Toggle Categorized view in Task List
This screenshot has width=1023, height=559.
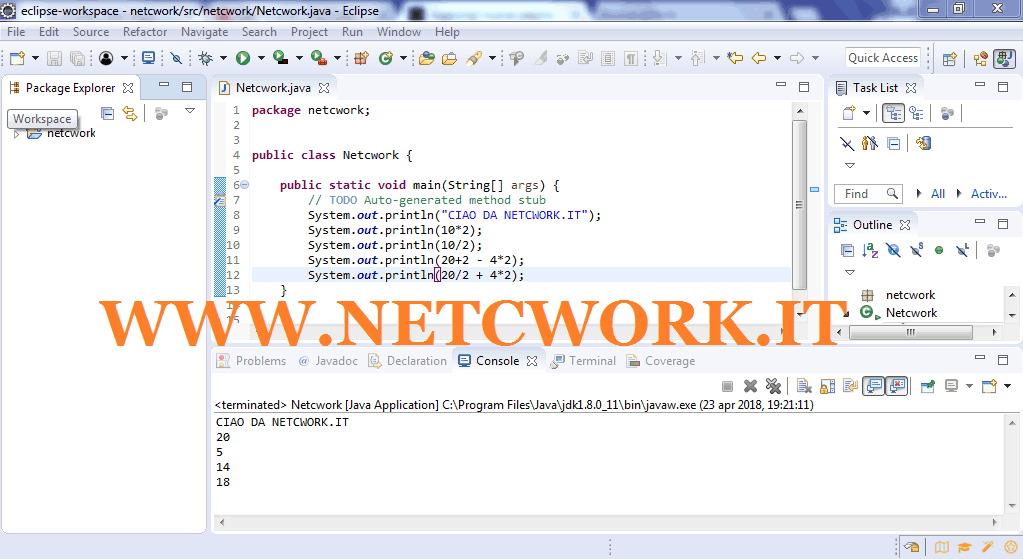(893, 113)
